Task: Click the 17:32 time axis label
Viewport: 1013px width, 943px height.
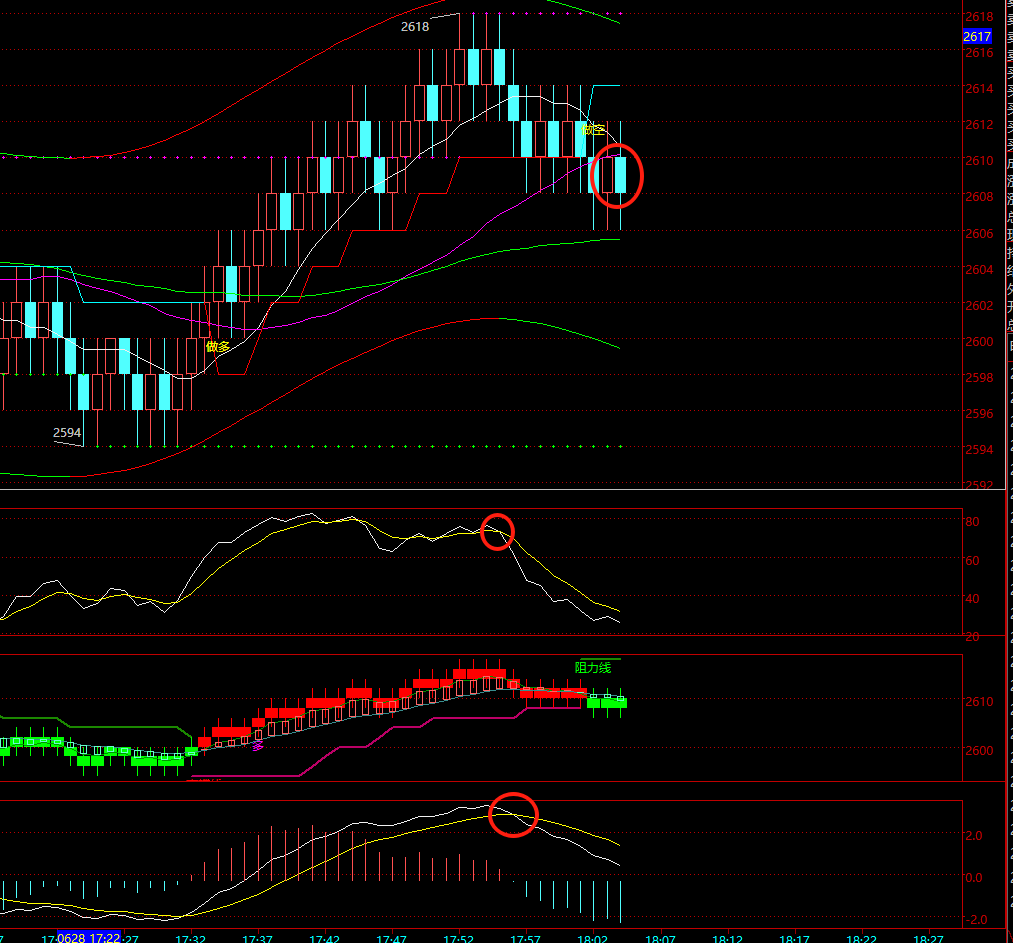Action: coord(191,938)
